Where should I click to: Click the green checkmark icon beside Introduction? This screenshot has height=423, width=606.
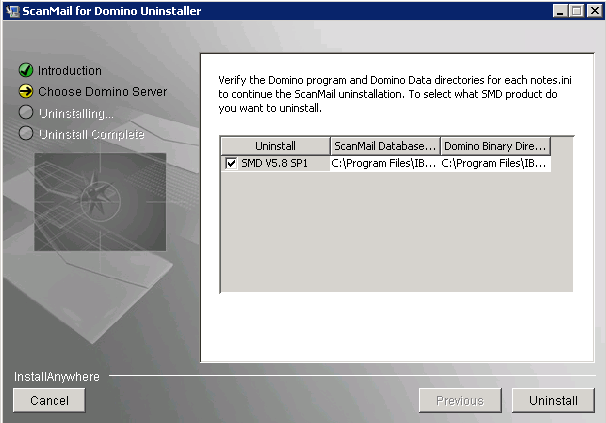(26, 71)
